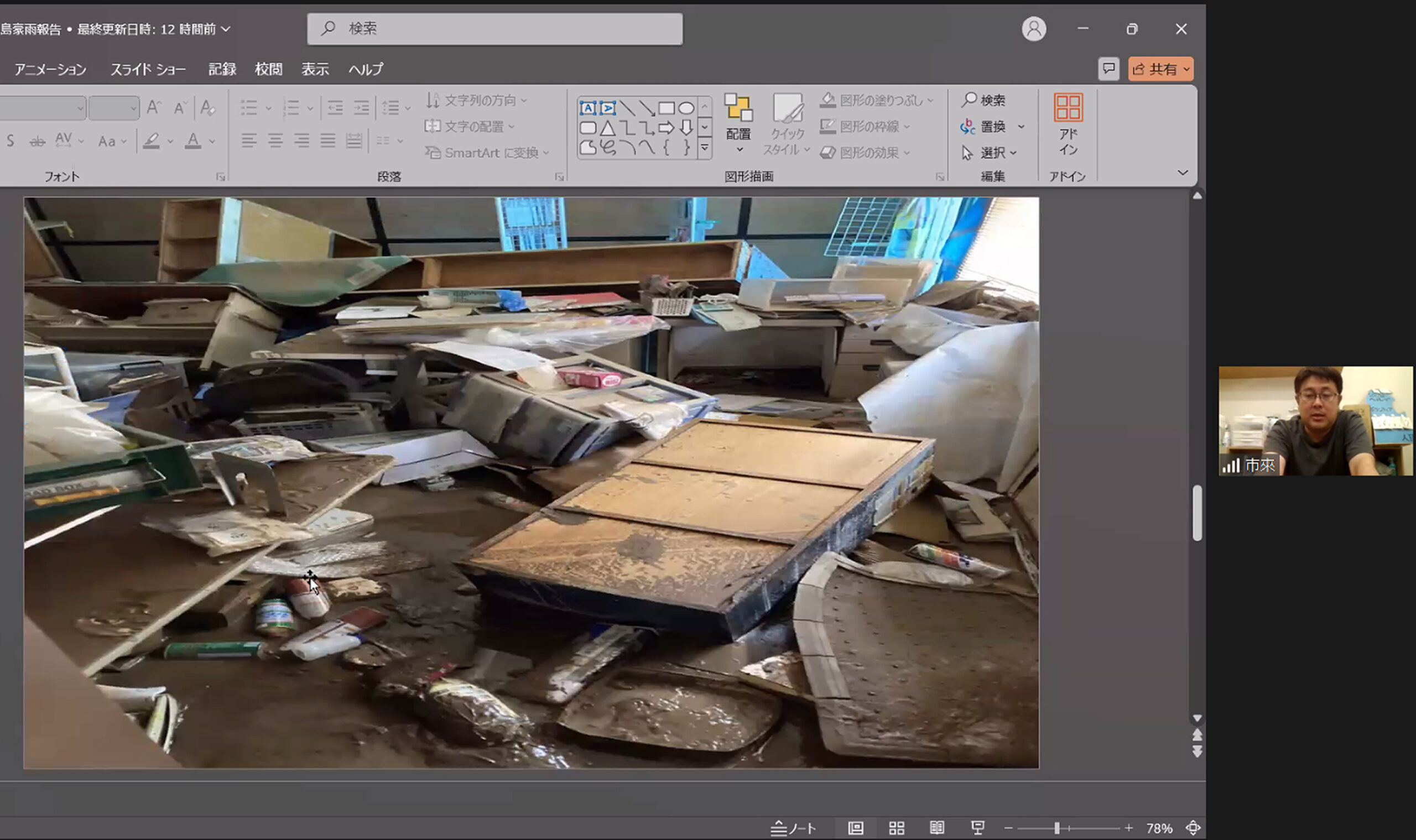Open reading view from status bar
The width and height of the screenshot is (1416, 840).
937,828
